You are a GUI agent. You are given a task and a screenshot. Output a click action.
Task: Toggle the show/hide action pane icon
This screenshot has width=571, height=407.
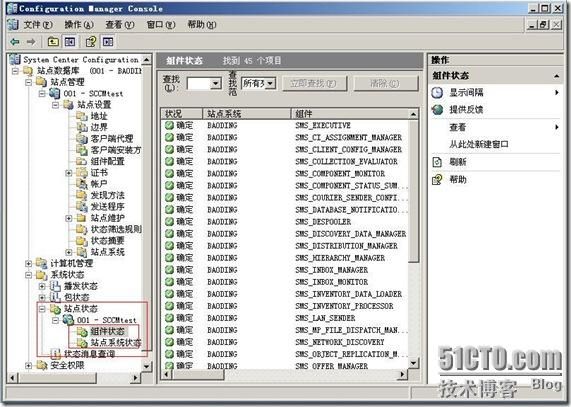(108, 42)
